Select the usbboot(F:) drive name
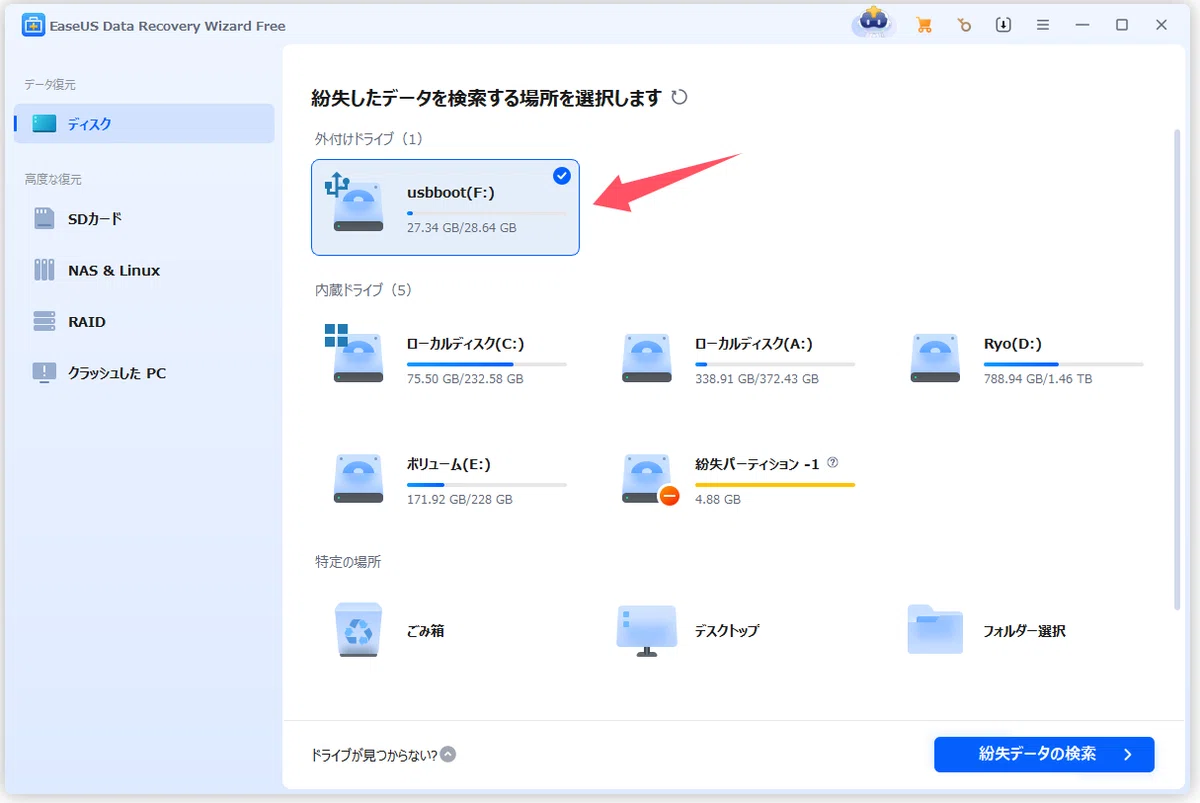1200x803 pixels. point(450,192)
